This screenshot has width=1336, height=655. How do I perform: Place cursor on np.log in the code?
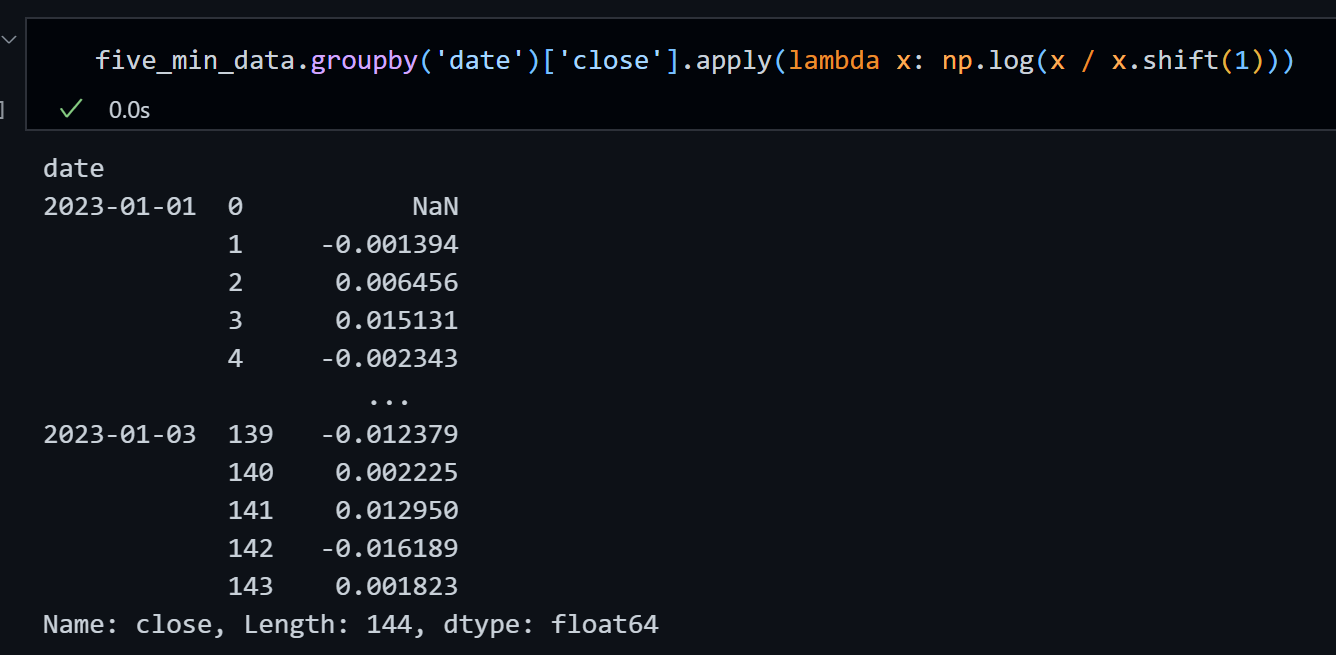(988, 61)
